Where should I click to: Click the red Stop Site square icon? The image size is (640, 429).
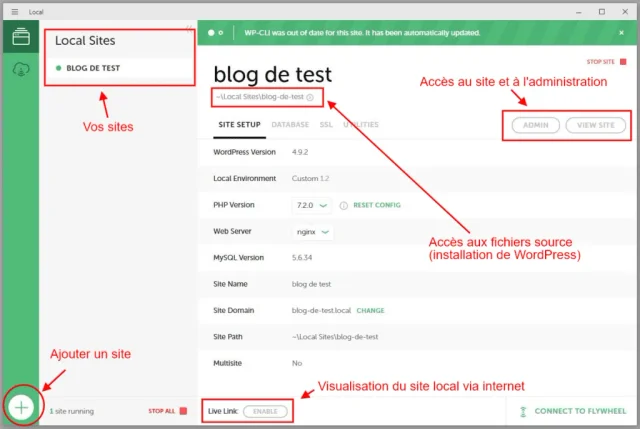pos(623,62)
